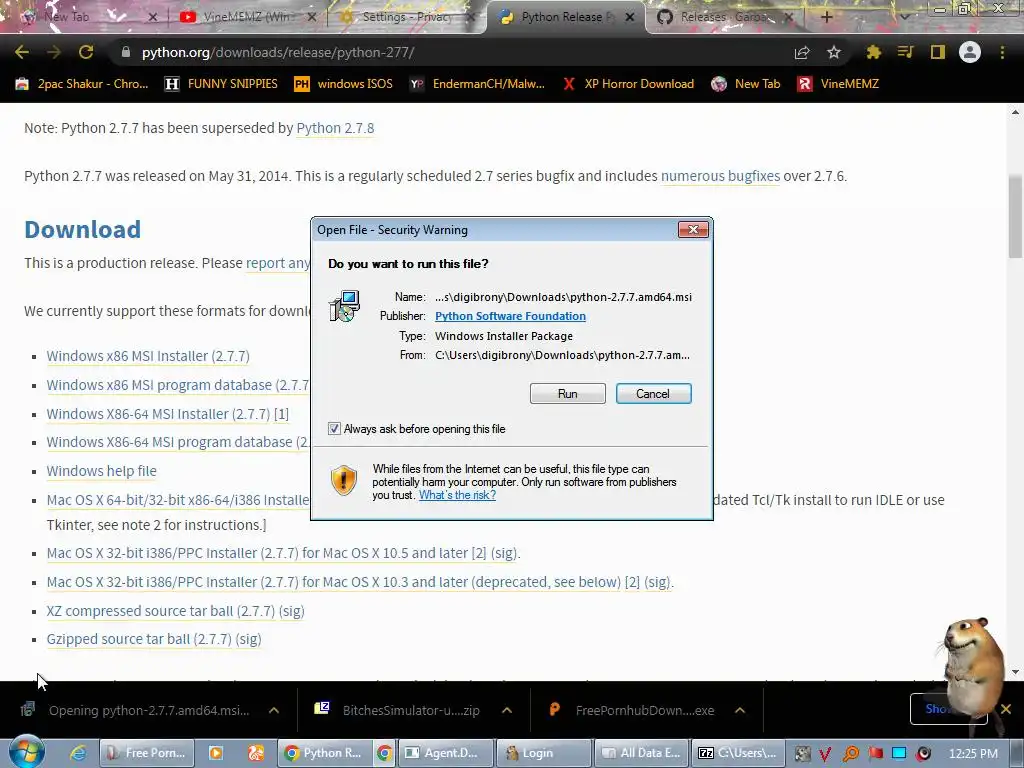Open the orange browser icon beside the media player
1024x768 pixels.
[x=255, y=753]
